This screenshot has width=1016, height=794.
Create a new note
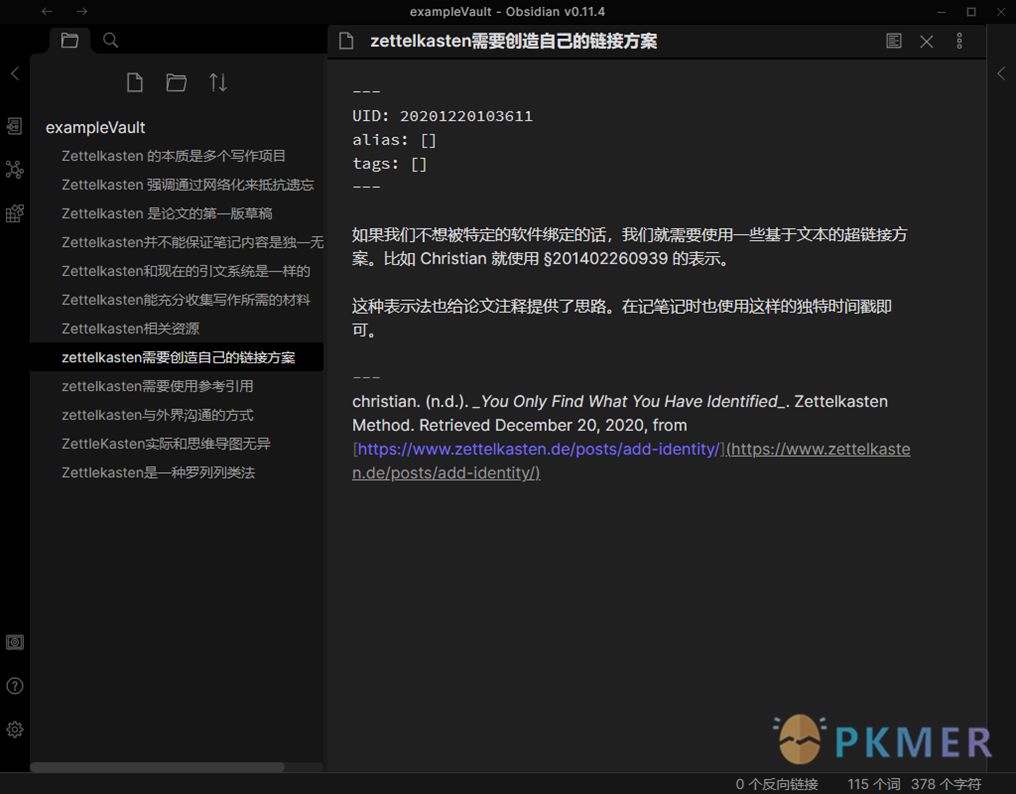135,82
